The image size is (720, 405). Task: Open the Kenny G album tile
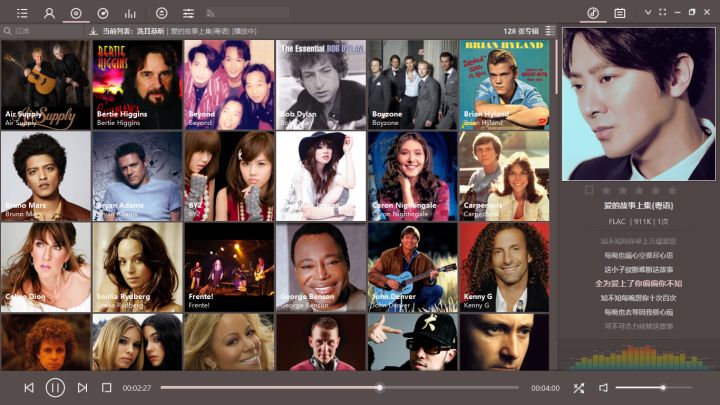[504, 267]
